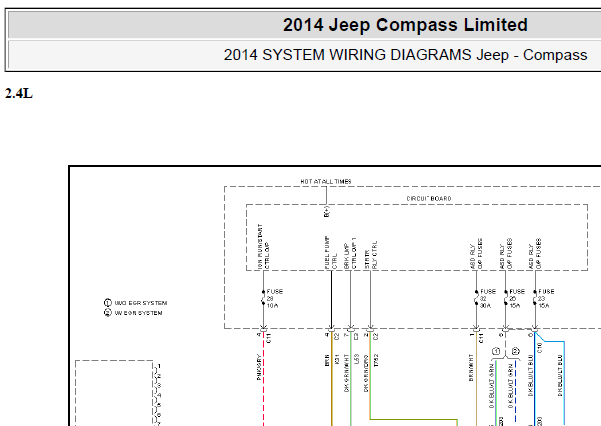601x426 pixels.
Task: Select the circled 1 W/O EGR System legend marker
Action: coord(107,303)
